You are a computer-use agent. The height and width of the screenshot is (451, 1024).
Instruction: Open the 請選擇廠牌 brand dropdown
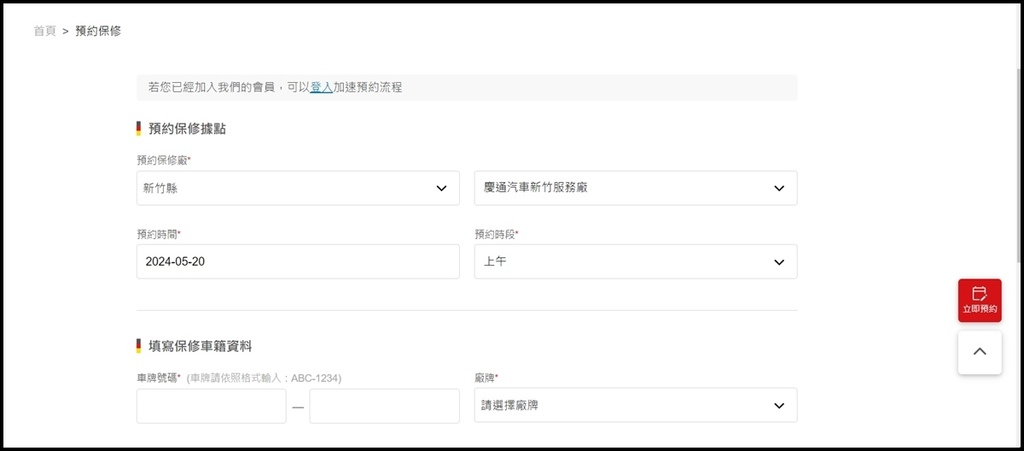635,405
